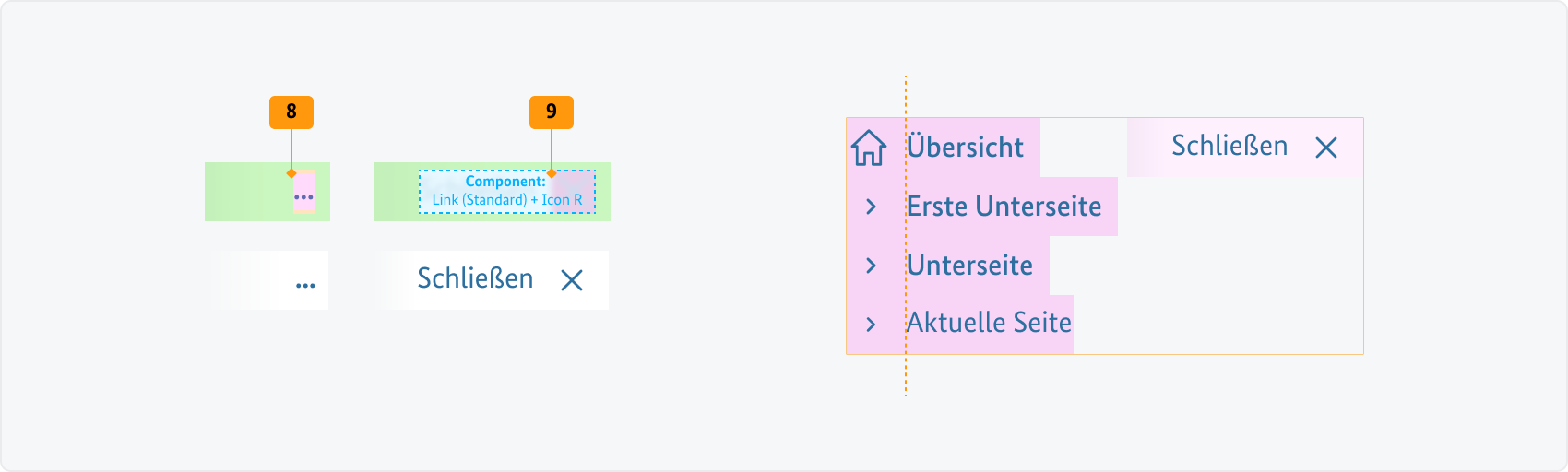Click the X icon in the breadcrumb navigation panel

(1325, 147)
